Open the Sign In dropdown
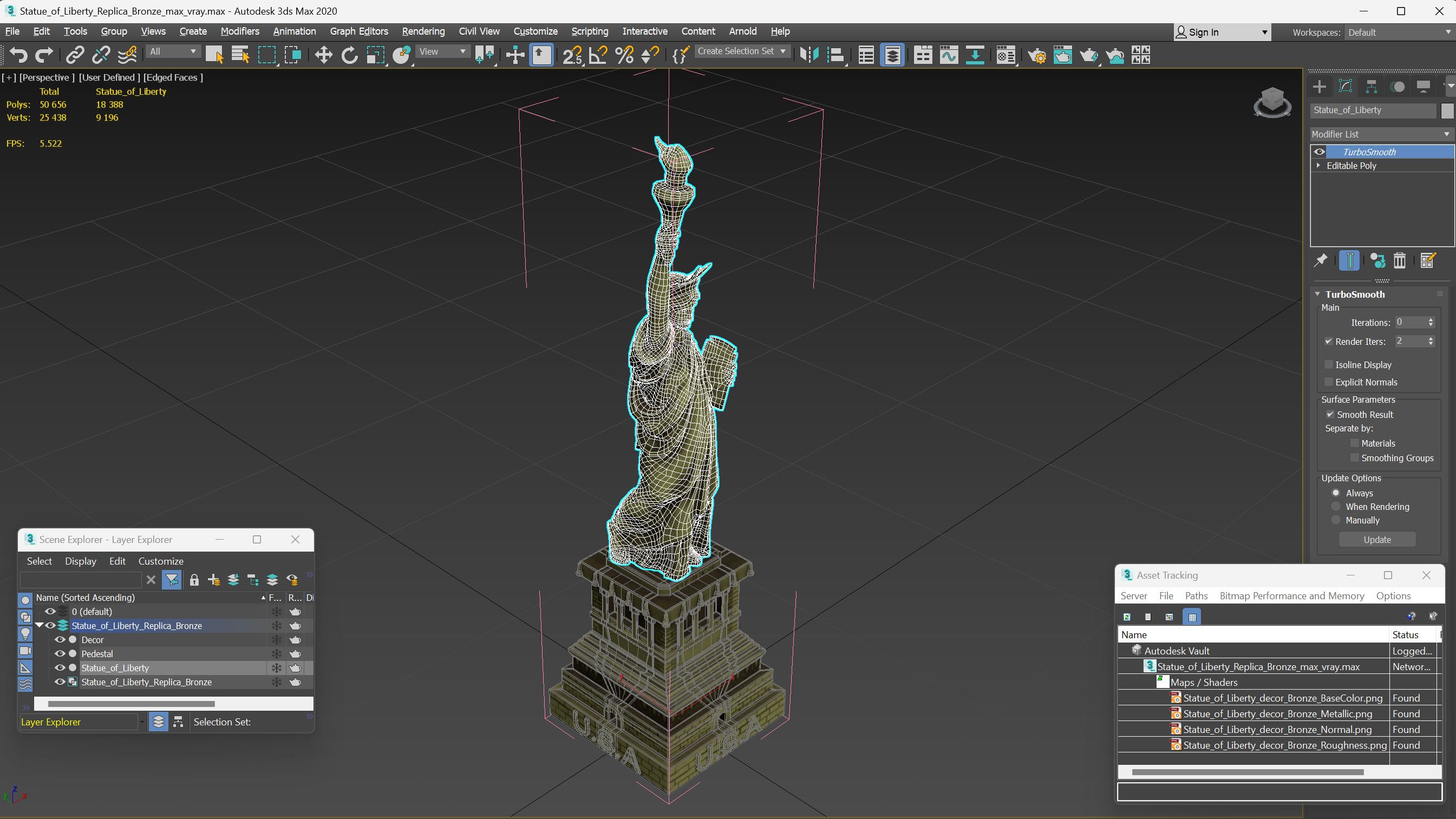The height and width of the screenshot is (819, 1456). coord(1222,32)
